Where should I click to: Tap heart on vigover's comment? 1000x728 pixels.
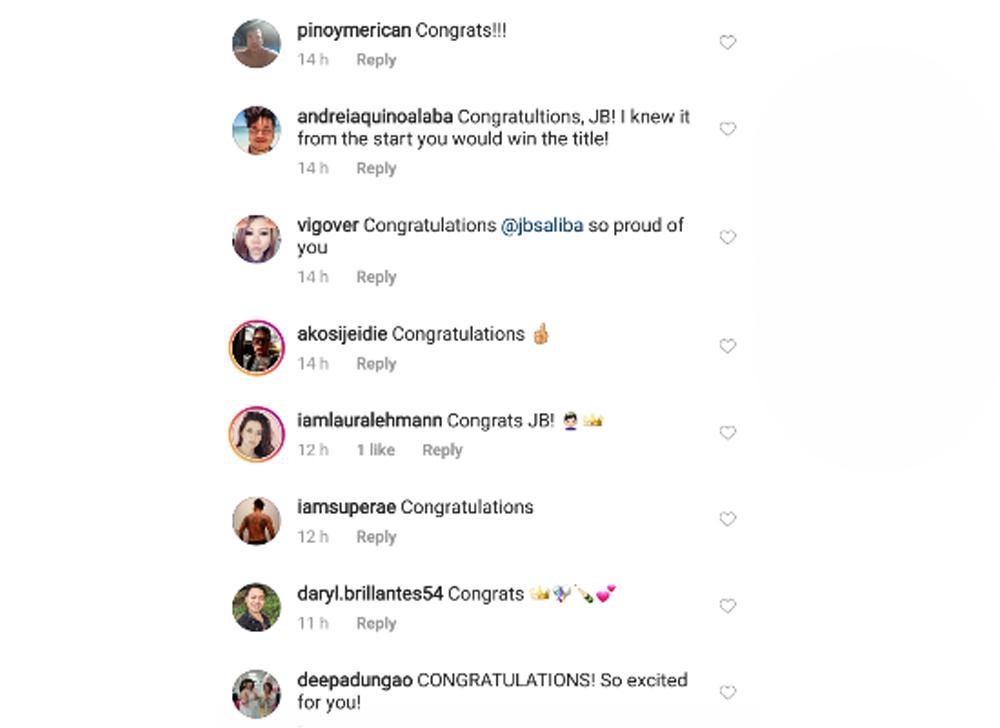(x=728, y=237)
